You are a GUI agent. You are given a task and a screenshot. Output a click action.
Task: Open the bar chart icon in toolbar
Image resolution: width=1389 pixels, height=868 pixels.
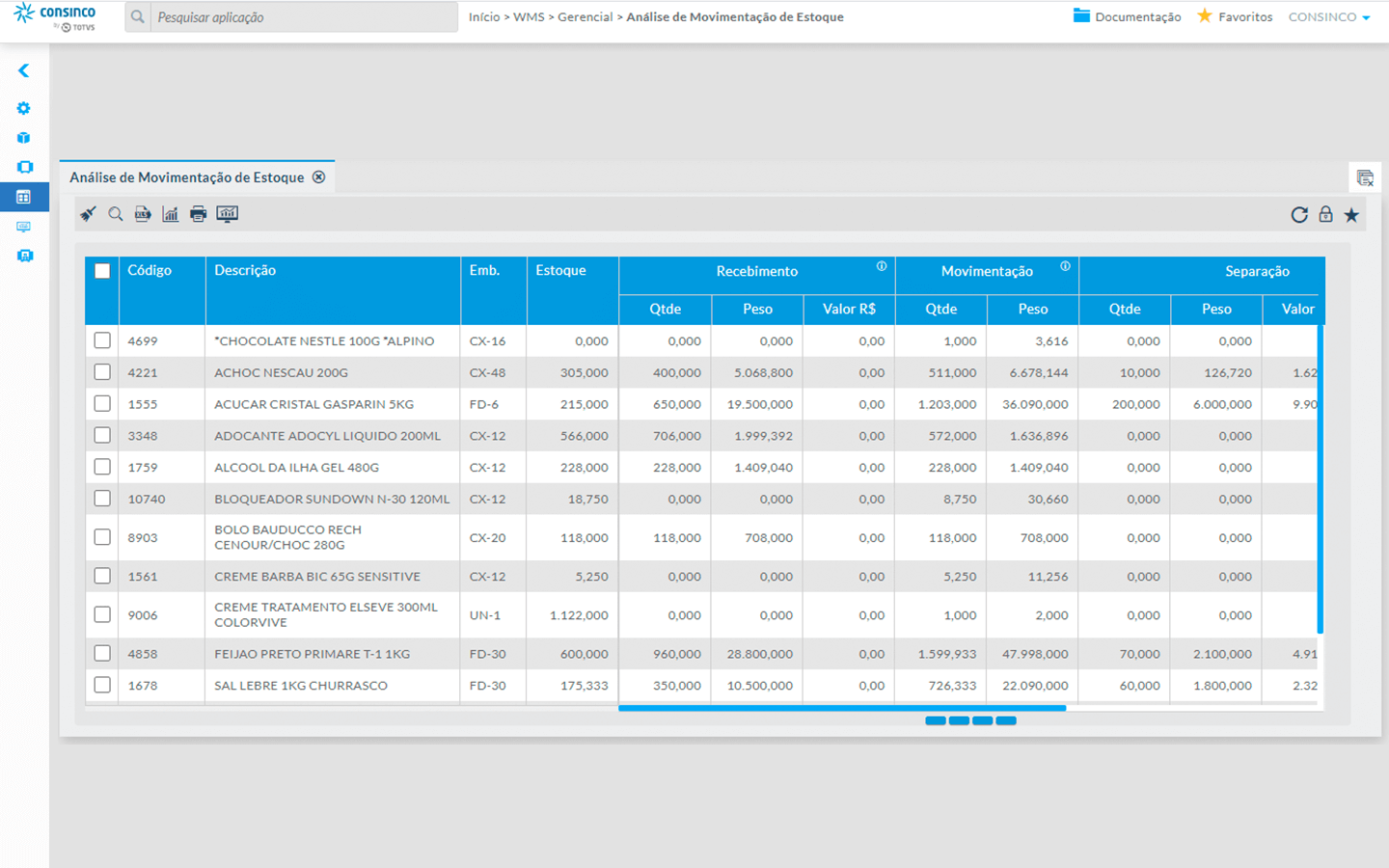171,214
